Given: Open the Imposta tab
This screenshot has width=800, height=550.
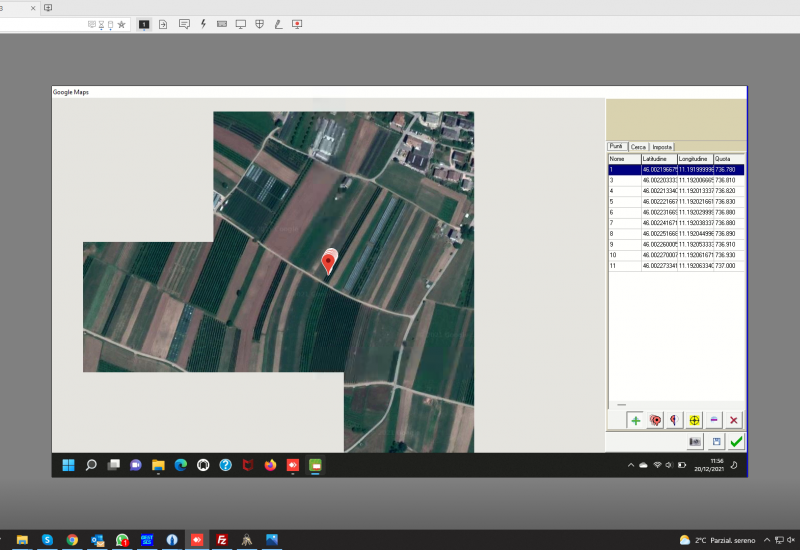Looking at the screenshot, I should coord(662,147).
